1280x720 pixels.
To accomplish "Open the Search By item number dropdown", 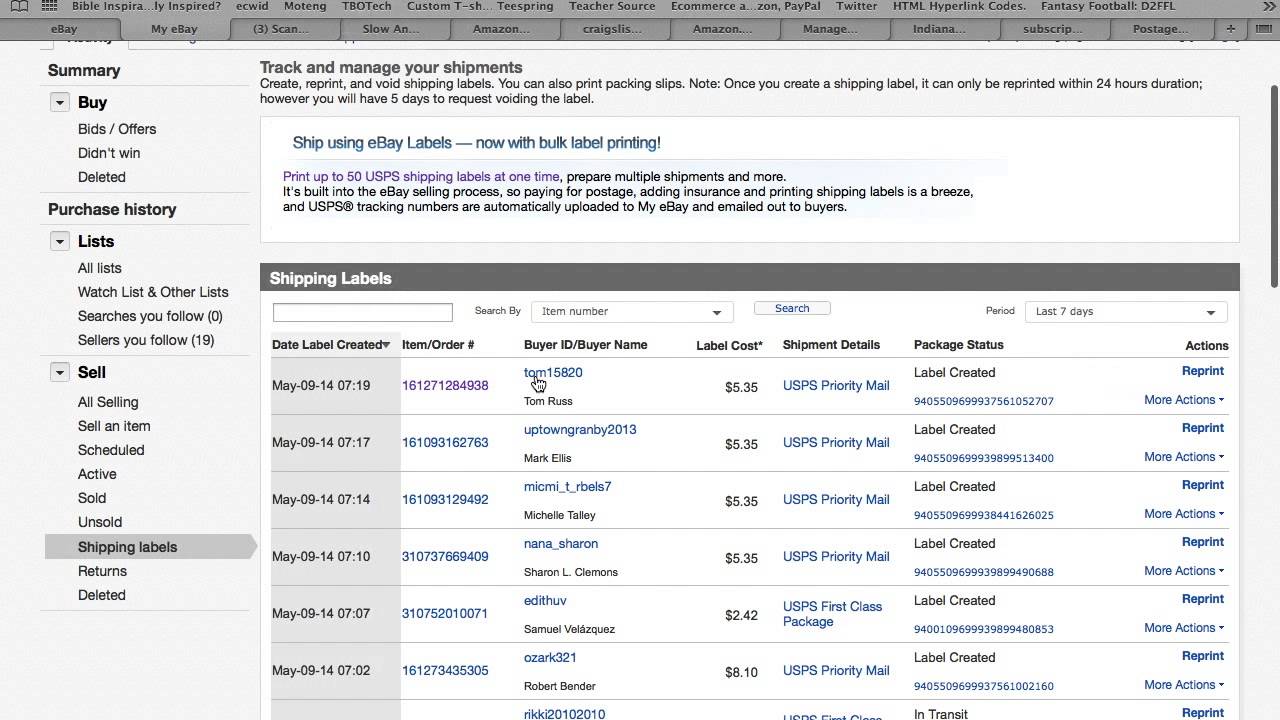I will tap(632, 311).
